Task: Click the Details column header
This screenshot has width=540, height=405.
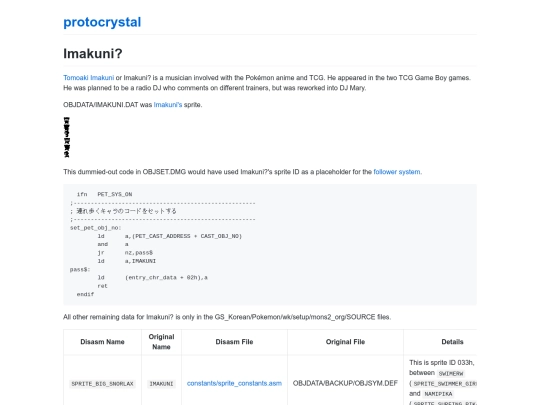Action: click(452, 342)
